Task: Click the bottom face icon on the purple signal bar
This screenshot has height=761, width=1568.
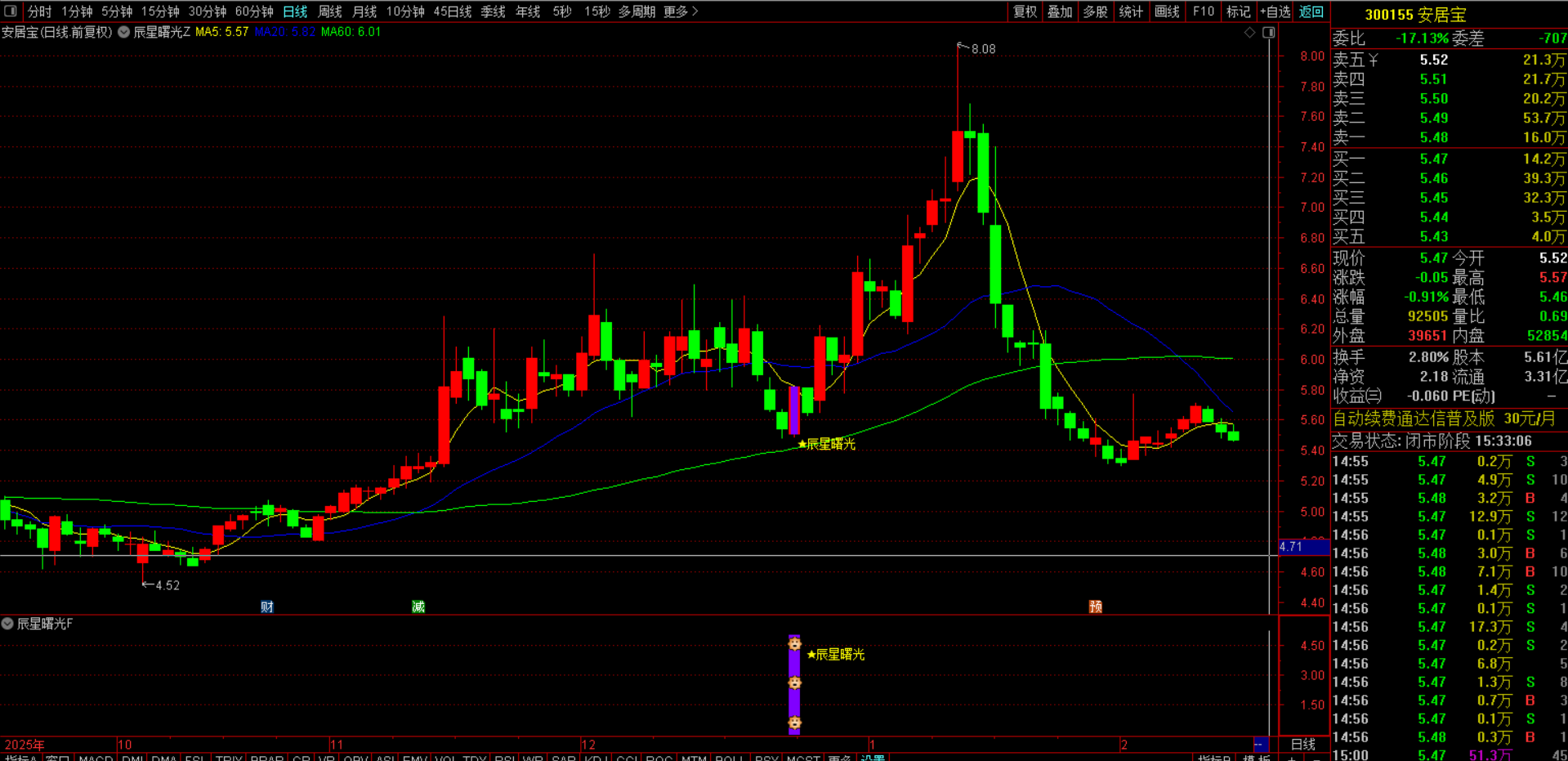Action: click(794, 723)
